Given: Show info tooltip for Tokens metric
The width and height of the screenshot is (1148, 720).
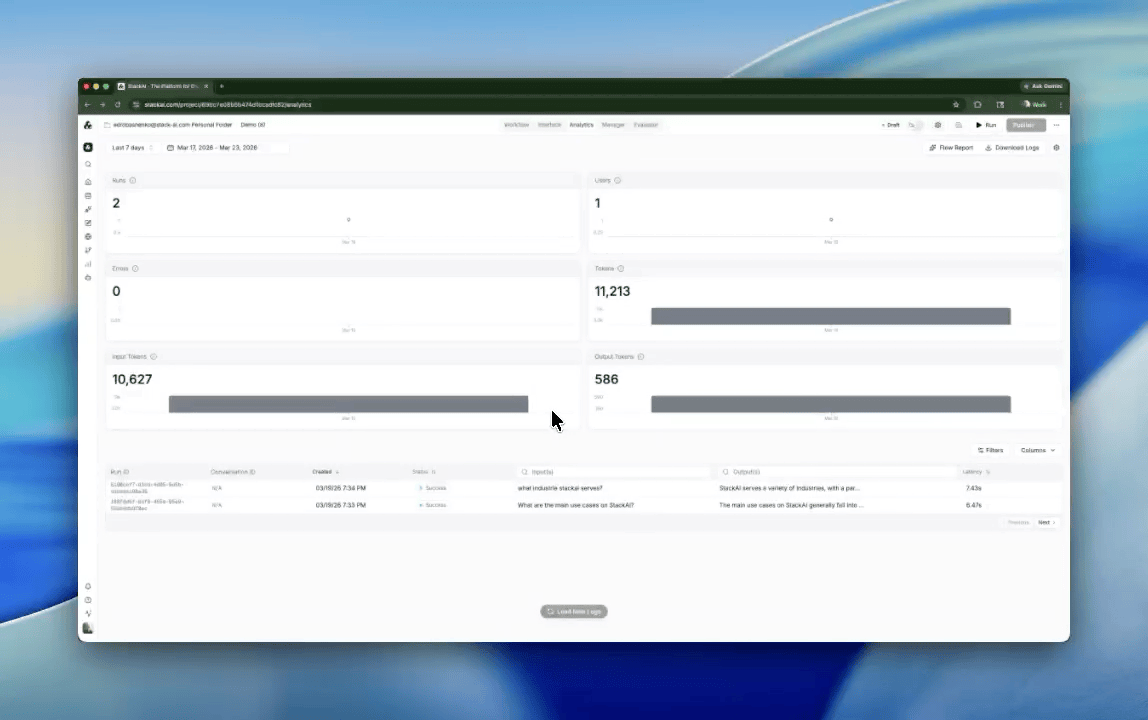Looking at the screenshot, I should [621, 269].
